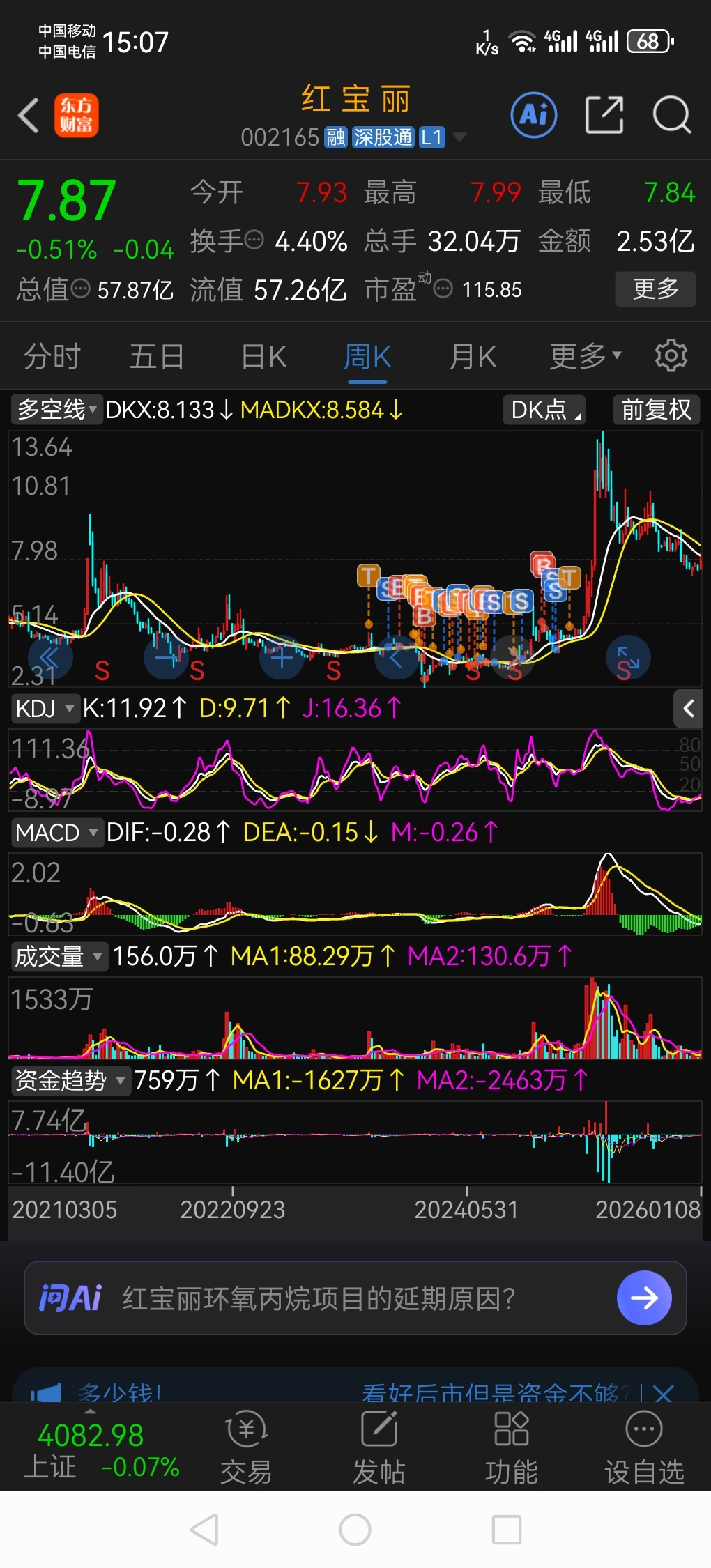Zoom out chart with minus button

[x=166, y=657]
